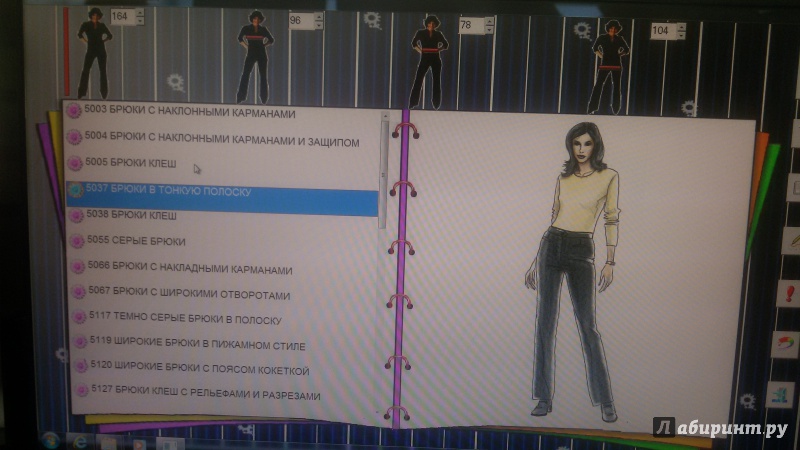Select the height measurement silhouette figure
Viewport: 800px width, 450px height.
[x=94, y=54]
